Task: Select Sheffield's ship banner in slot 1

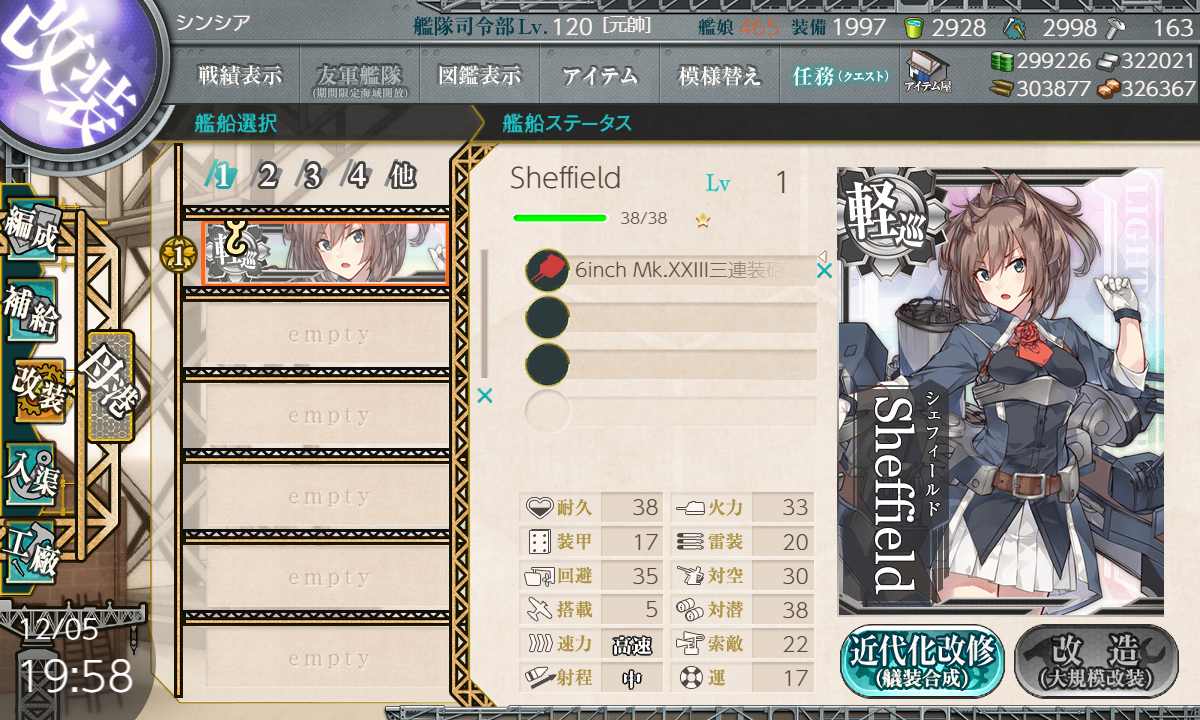Action: (325, 253)
